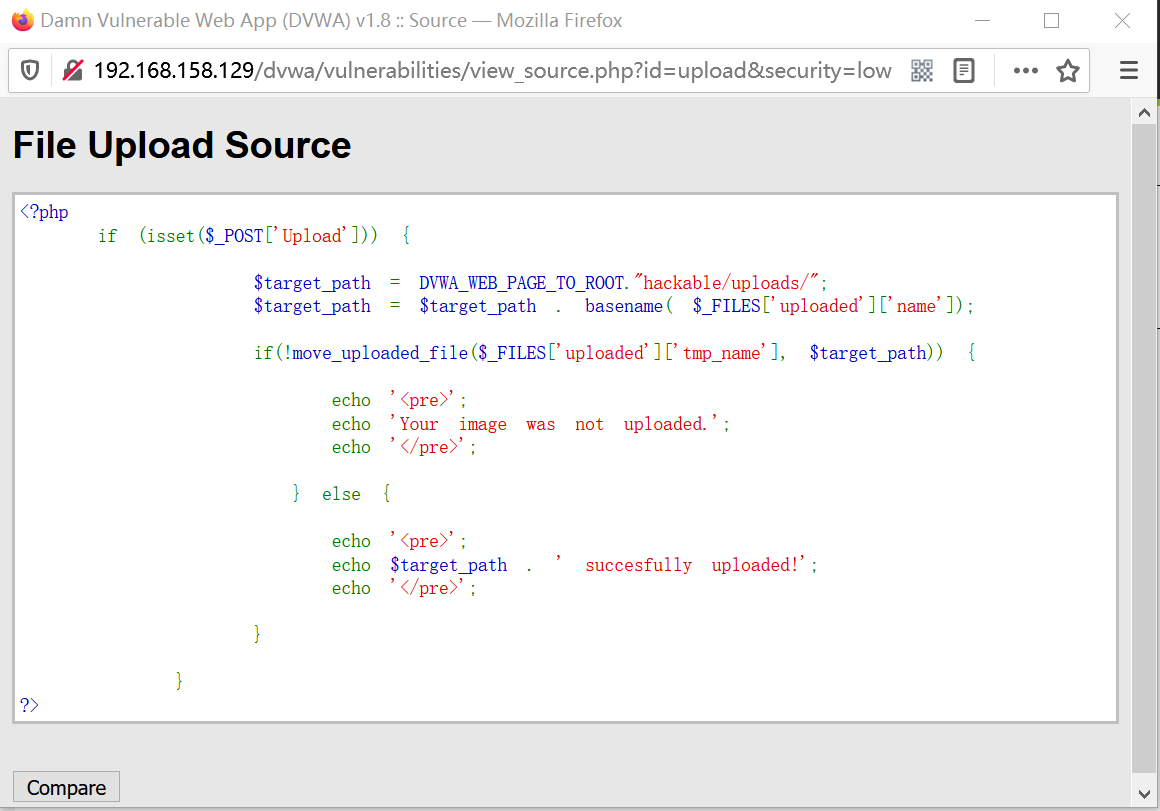Click the tracking protection shield icon
This screenshot has height=811, width=1160.
click(30, 71)
